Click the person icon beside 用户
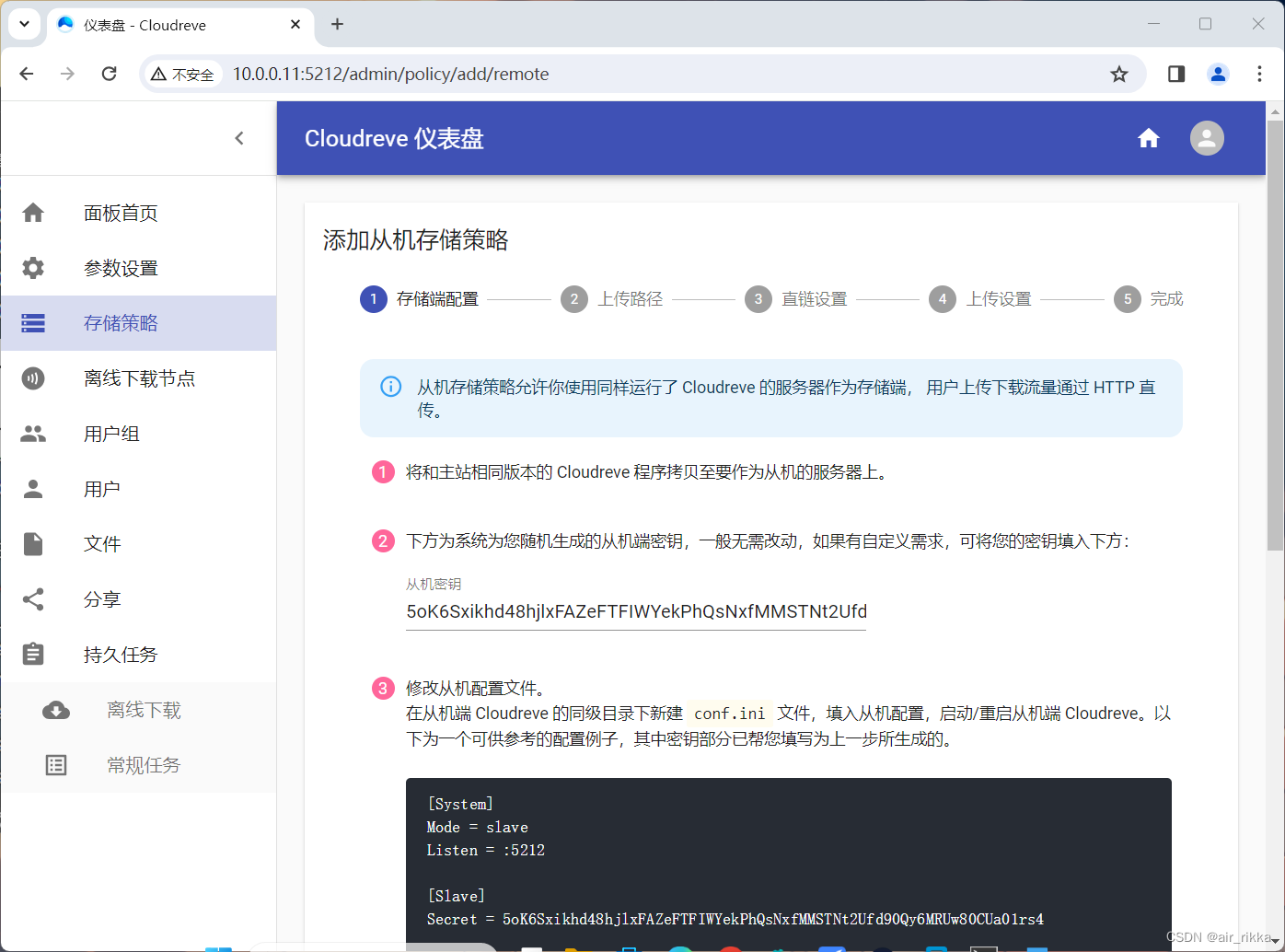This screenshot has width=1285, height=952. coord(33,489)
